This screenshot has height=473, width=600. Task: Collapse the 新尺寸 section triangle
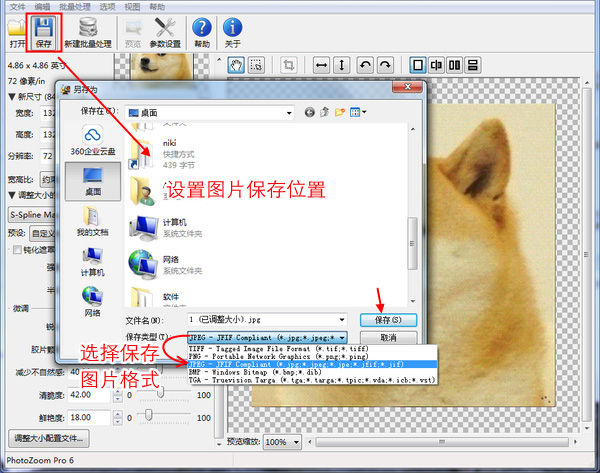12,97
